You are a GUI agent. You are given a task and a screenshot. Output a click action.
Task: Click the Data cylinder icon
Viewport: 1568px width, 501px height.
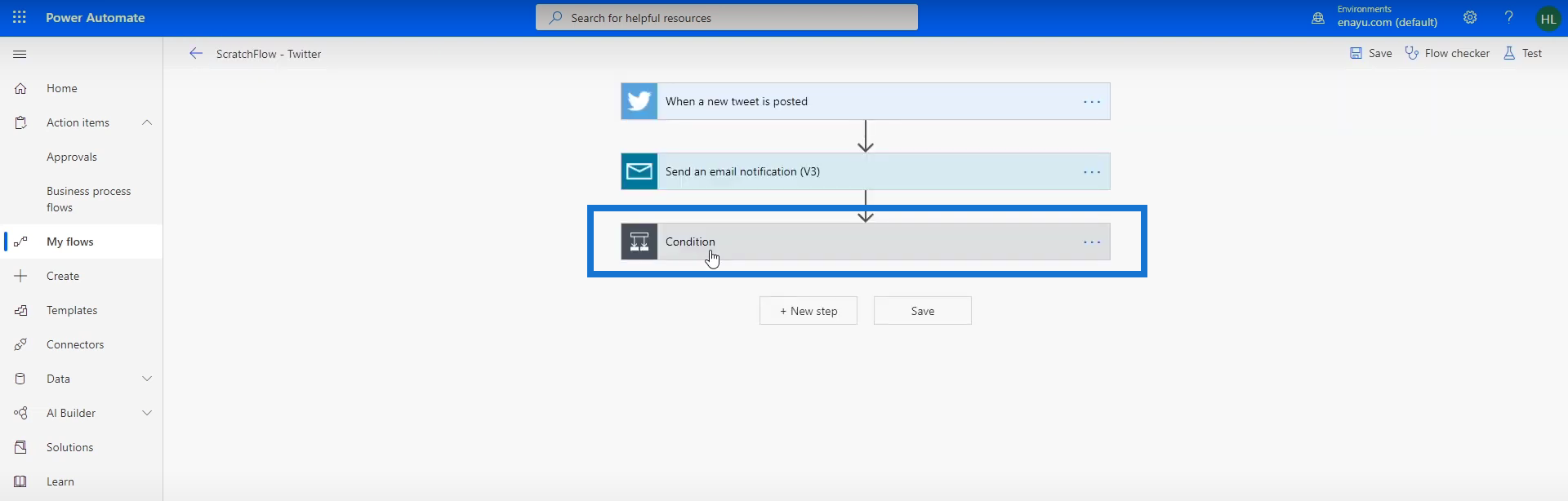(20, 379)
